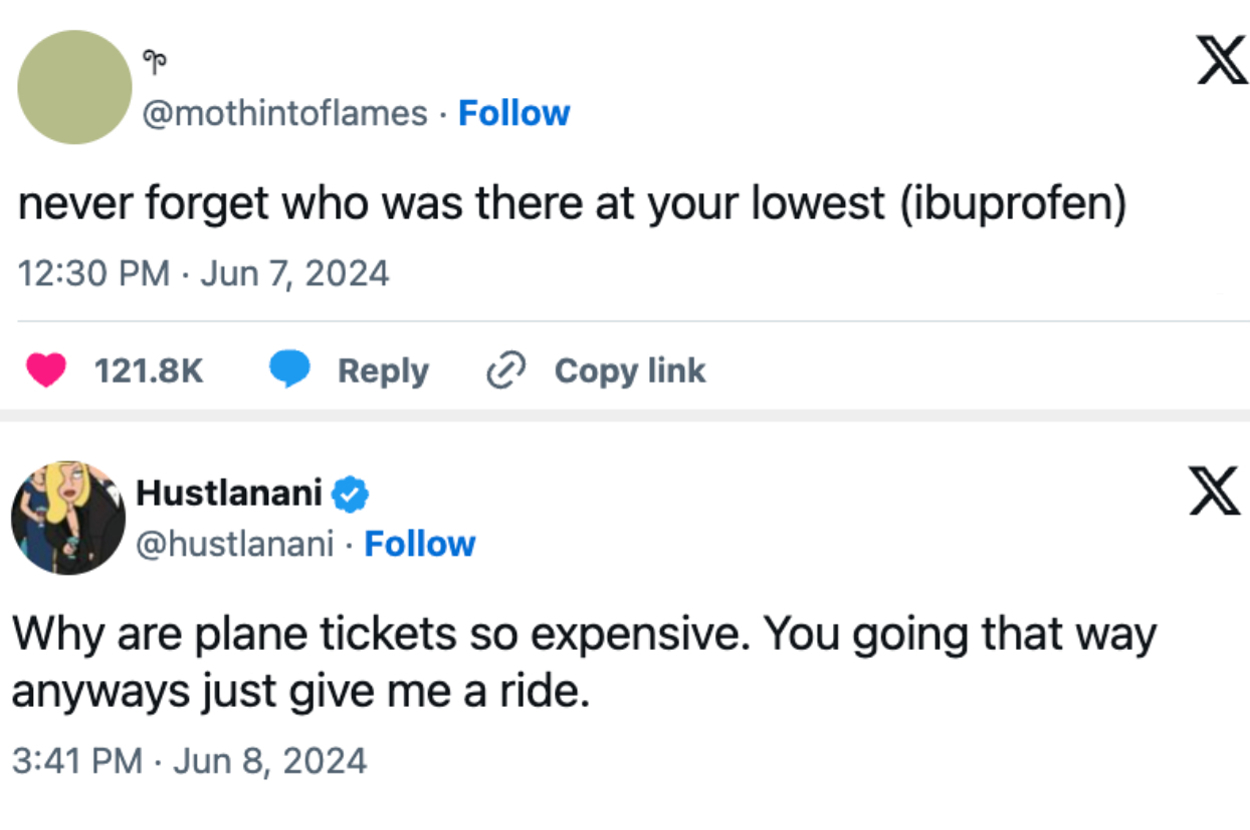Image resolution: width=1250 pixels, height=830 pixels.
Task: Click the X logo on the first tweet
Action: [x=1220, y=60]
